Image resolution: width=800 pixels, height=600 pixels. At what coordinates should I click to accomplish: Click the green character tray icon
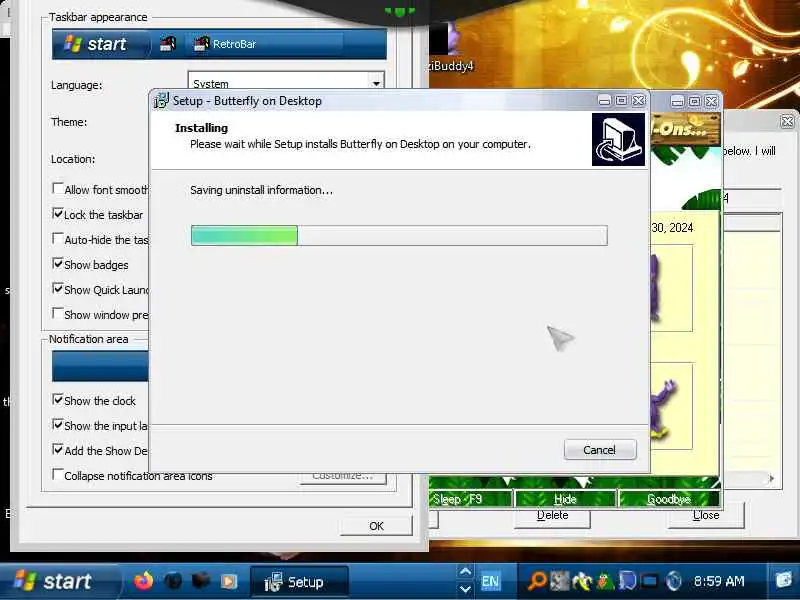(605, 581)
